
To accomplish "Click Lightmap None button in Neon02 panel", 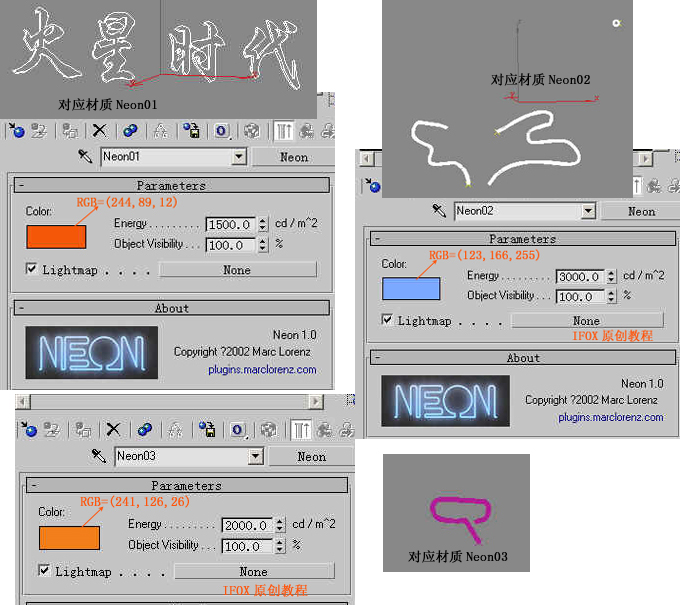I will [587, 320].
